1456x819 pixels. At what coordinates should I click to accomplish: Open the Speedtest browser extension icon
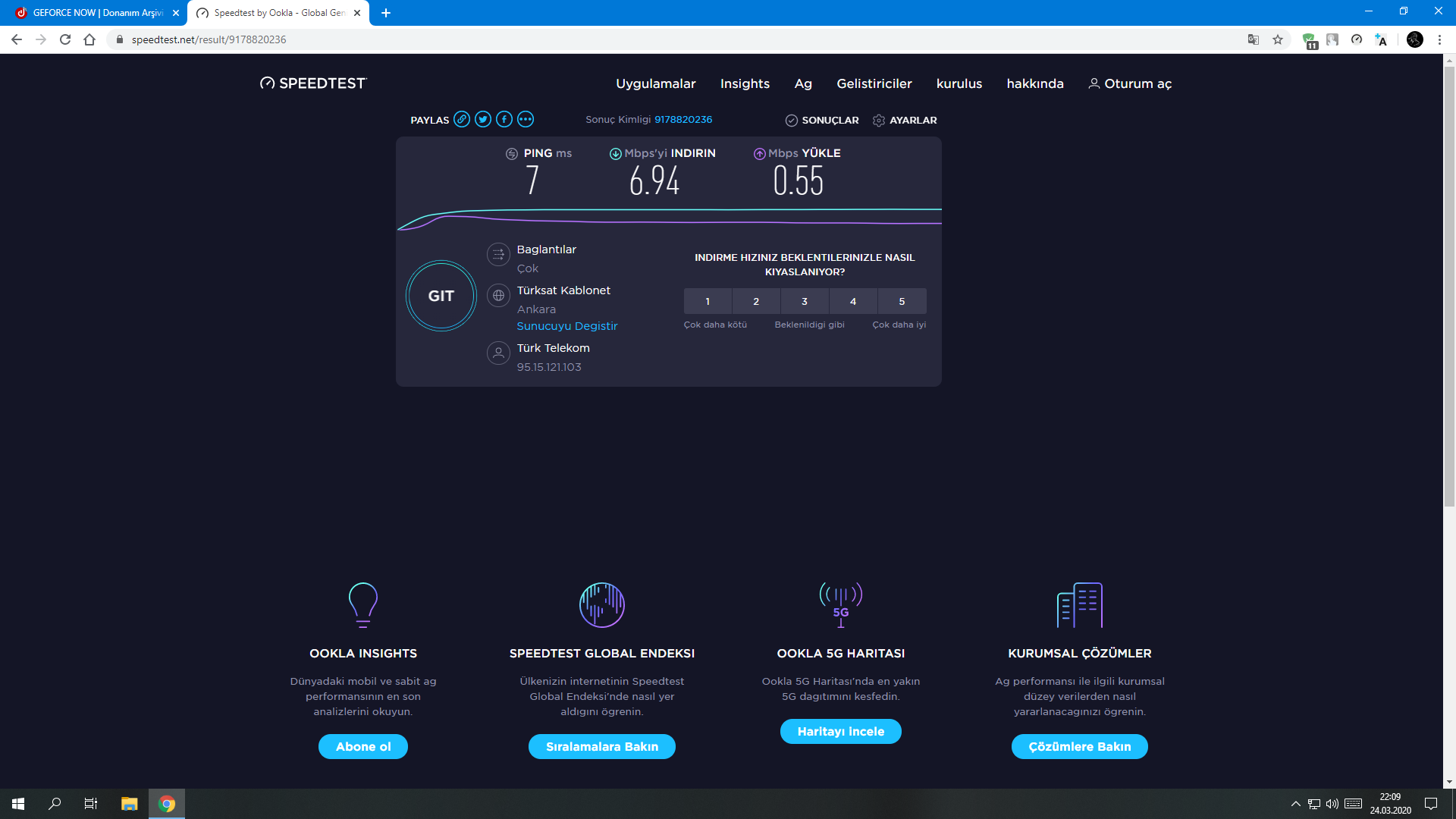[1357, 39]
